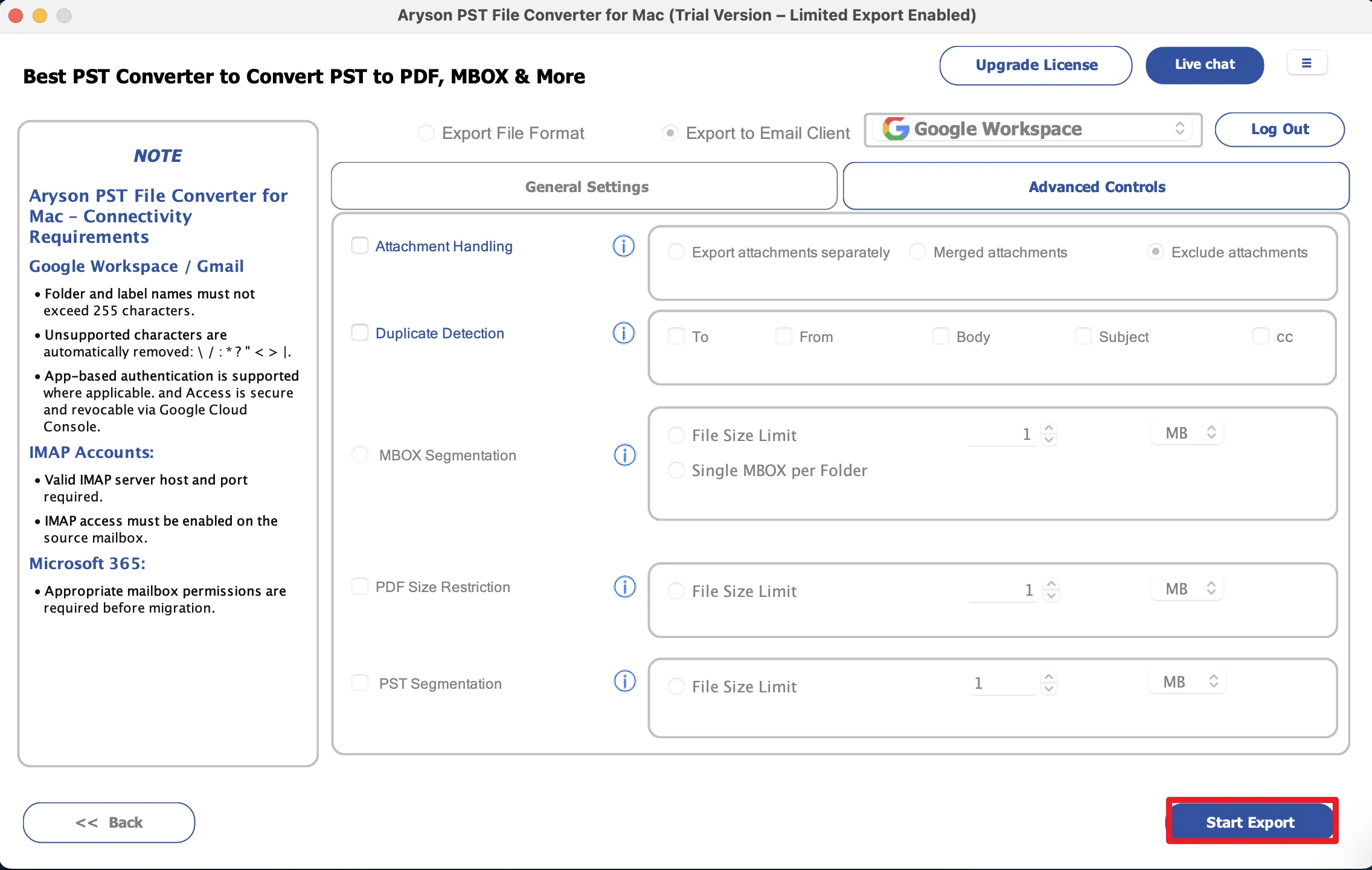Open the Google Workspace email client dropdown

click(x=1033, y=129)
